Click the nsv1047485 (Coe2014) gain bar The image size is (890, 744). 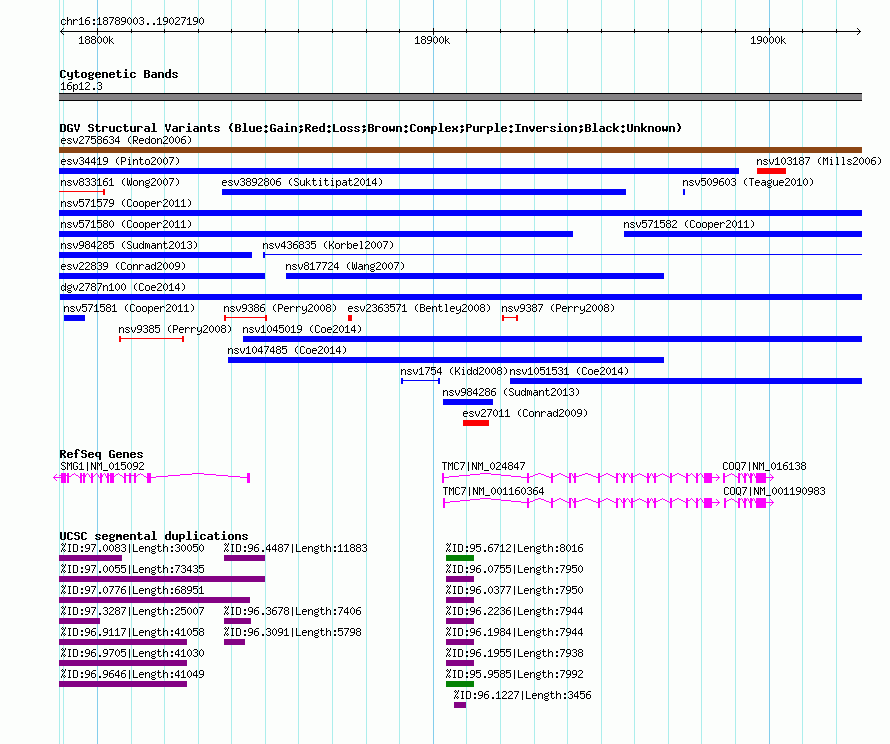(446, 360)
